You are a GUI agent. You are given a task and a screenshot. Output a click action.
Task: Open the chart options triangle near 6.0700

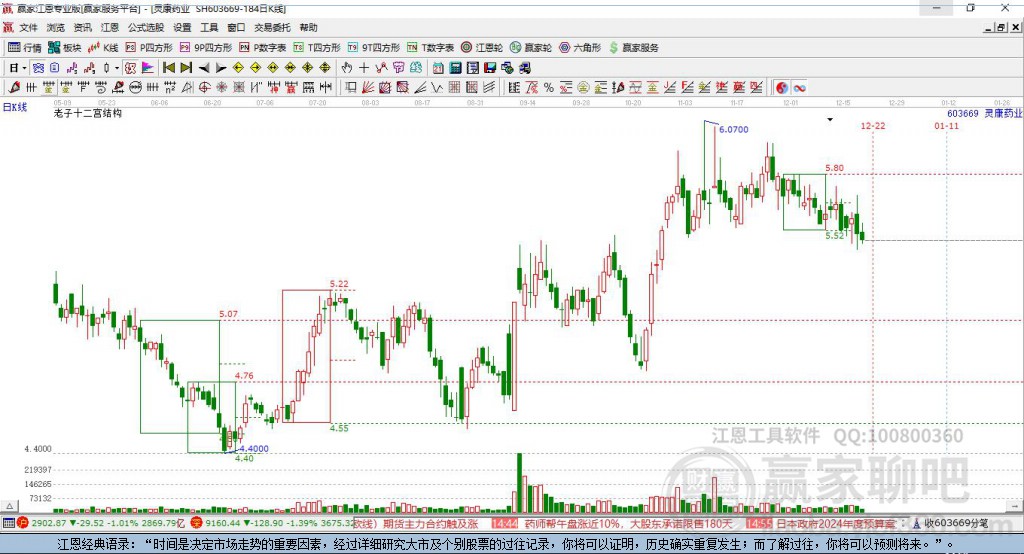830,120
